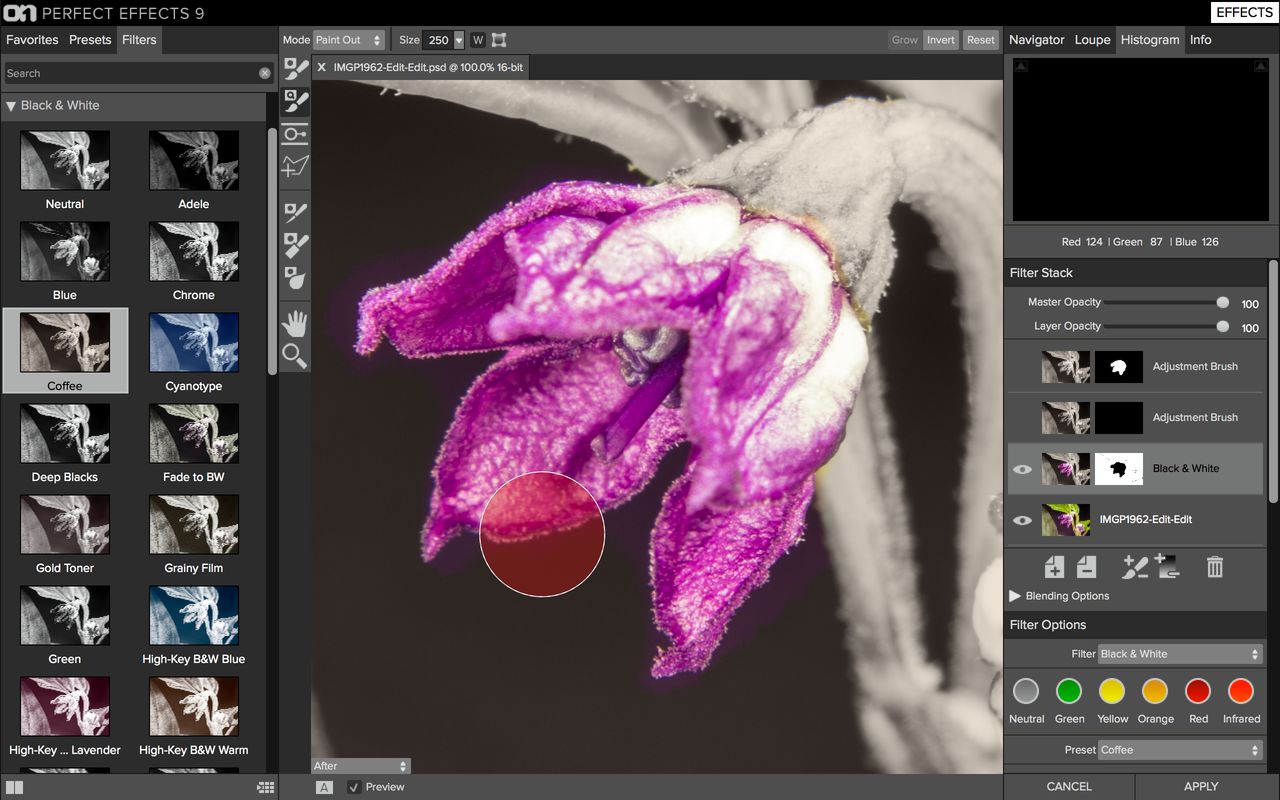The height and width of the screenshot is (800, 1280).
Task: Choose the Orange color filter
Action: [1155, 691]
